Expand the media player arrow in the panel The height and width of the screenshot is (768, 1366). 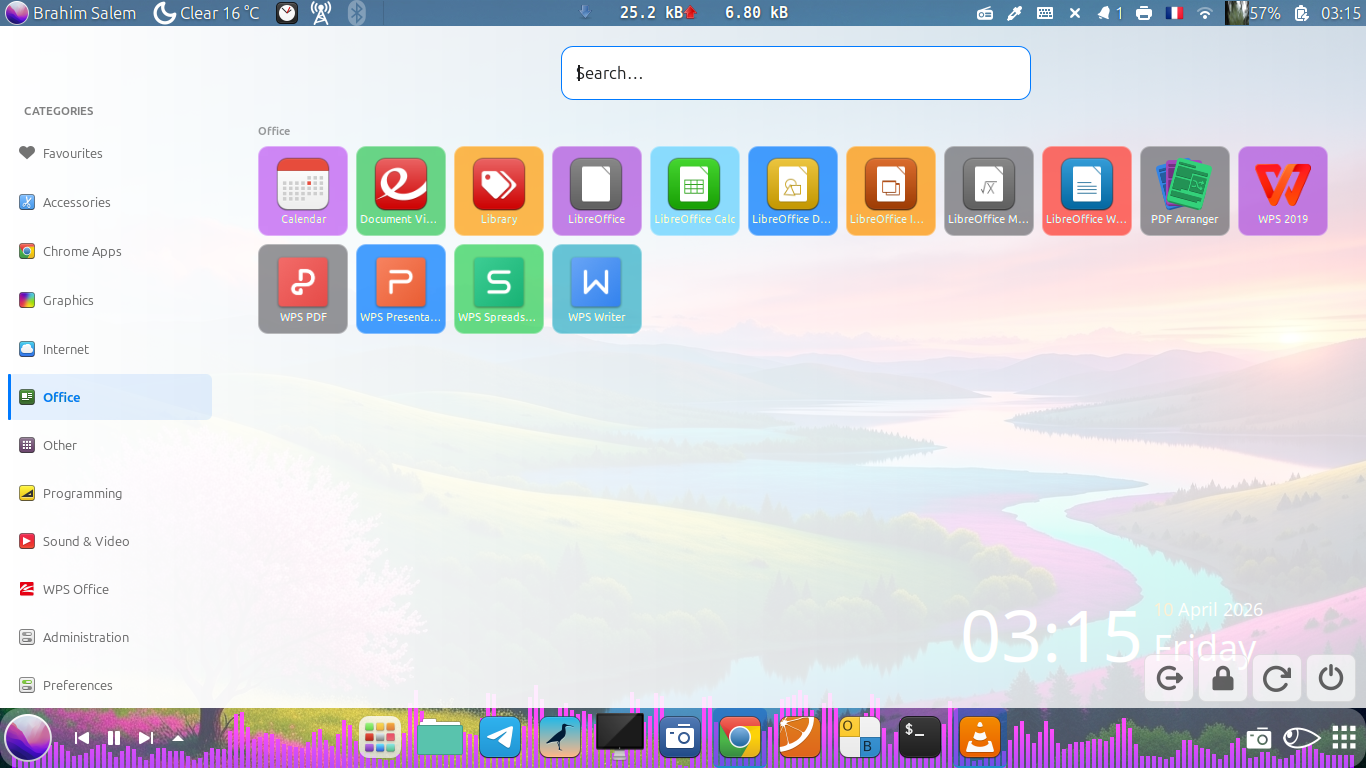[178, 738]
